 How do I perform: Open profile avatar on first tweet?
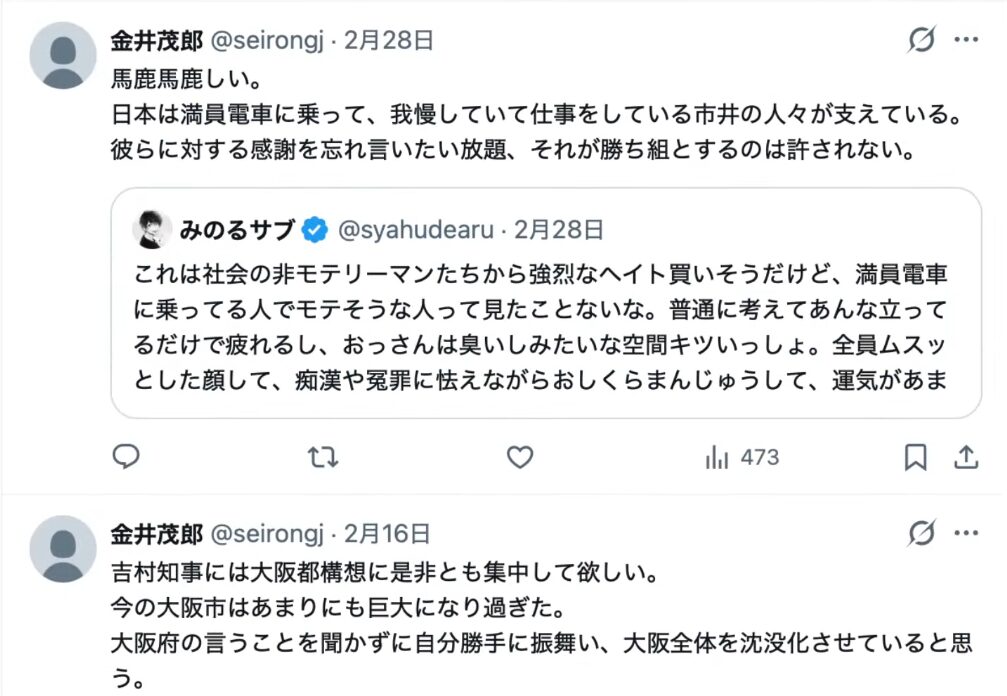point(63,55)
